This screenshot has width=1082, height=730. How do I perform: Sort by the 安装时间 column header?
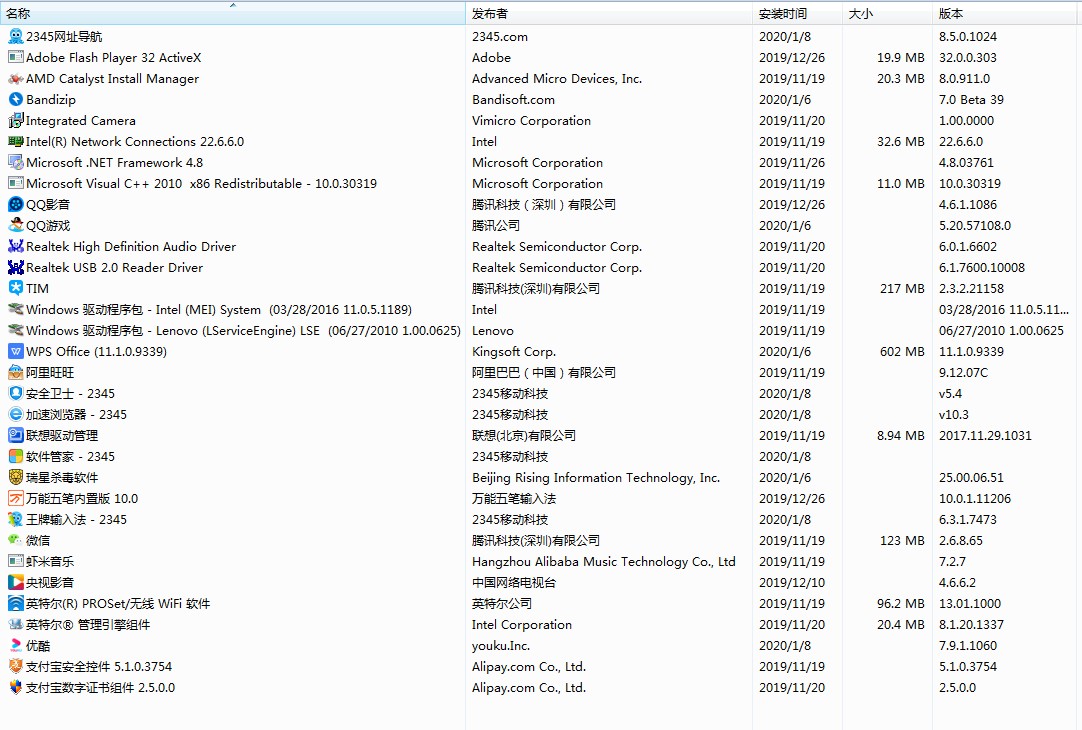(x=797, y=14)
